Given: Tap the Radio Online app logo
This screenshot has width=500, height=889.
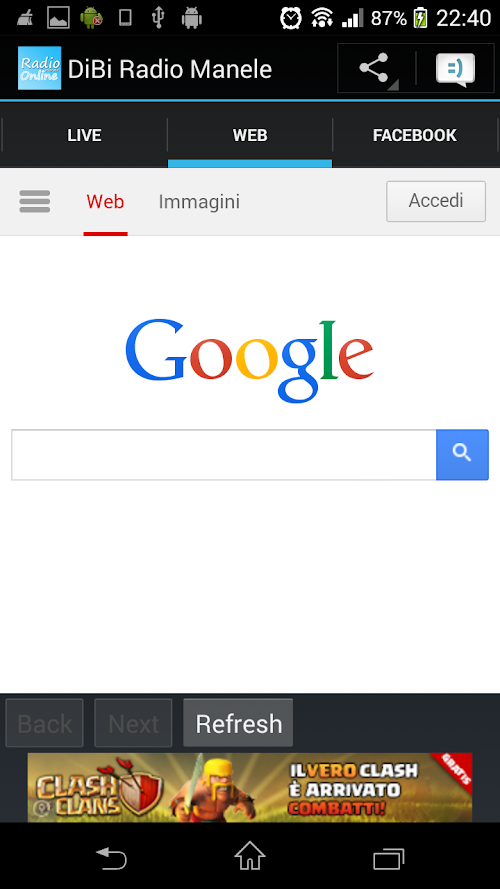Looking at the screenshot, I should click(x=40, y=68).
